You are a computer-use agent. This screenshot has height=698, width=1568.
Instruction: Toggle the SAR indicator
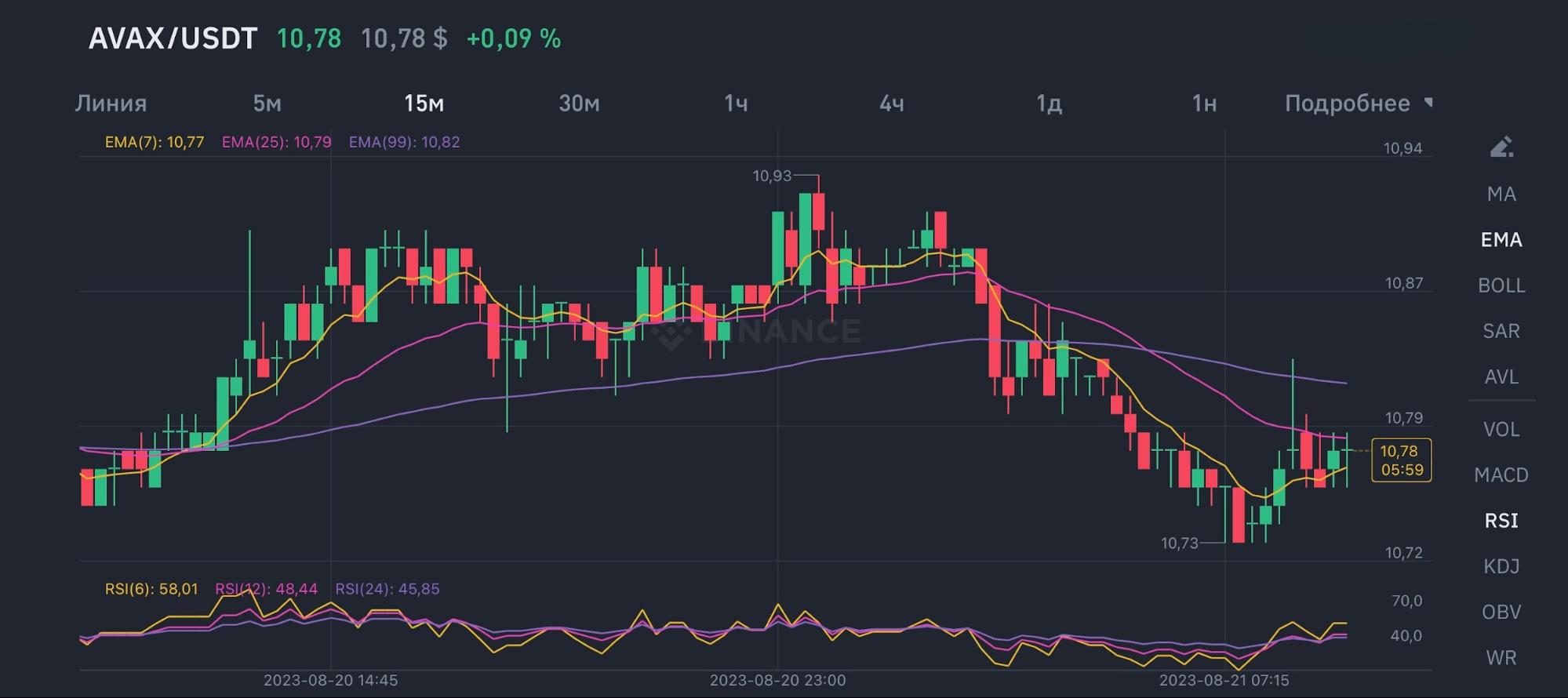(x=1501, y=331)
